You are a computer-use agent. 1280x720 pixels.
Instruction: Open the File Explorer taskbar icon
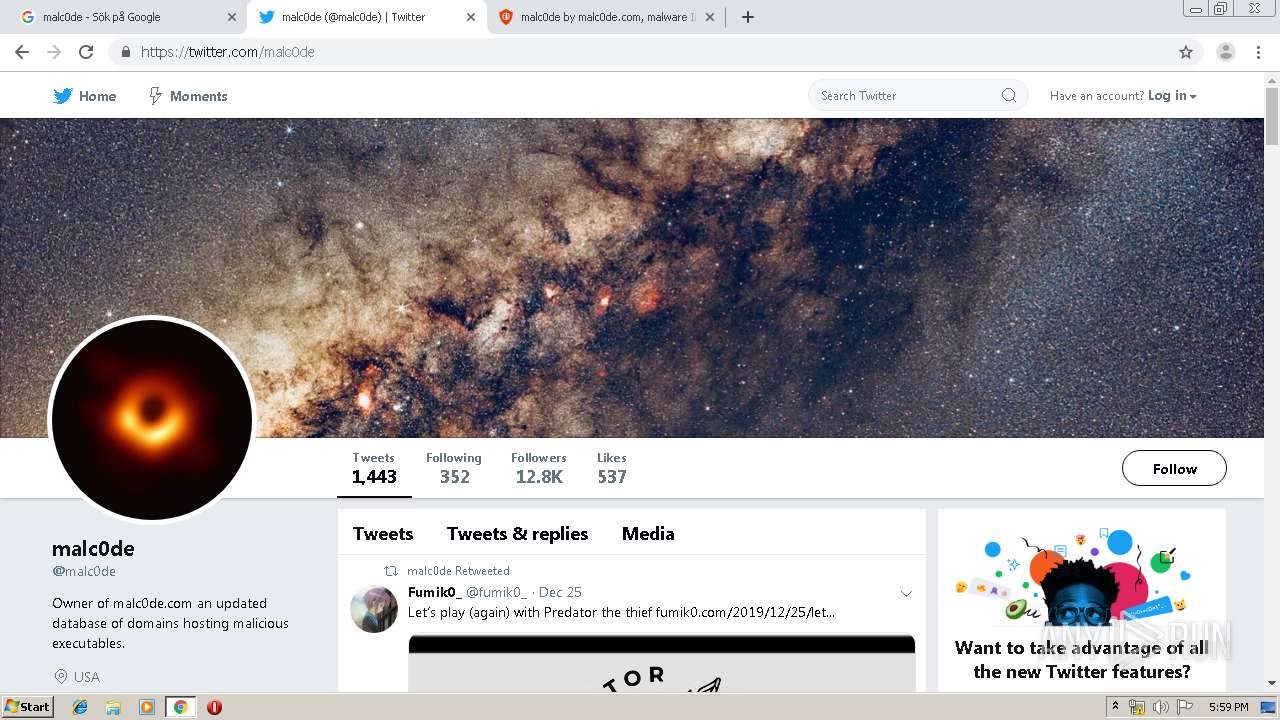113,707
